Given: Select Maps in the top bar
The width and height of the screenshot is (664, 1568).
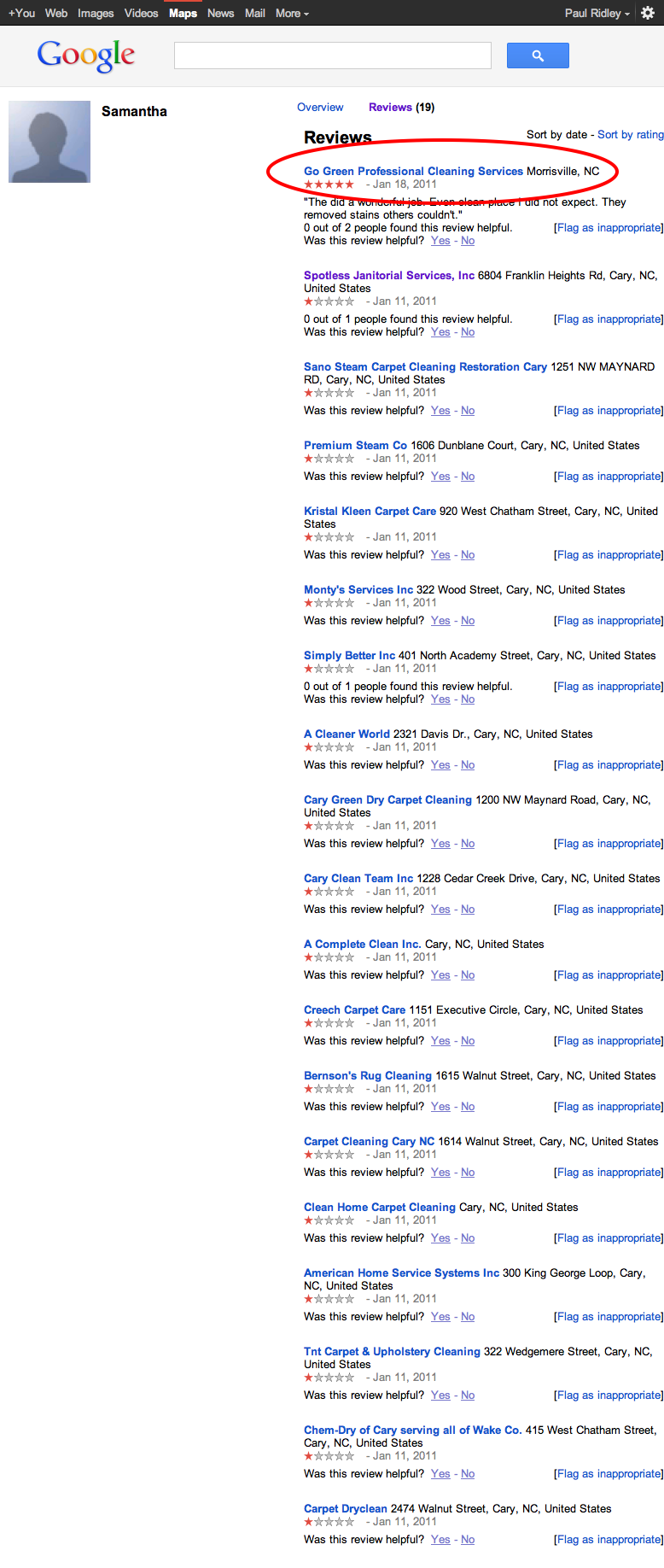Looking at the screenshot, I should coord(183,13).
